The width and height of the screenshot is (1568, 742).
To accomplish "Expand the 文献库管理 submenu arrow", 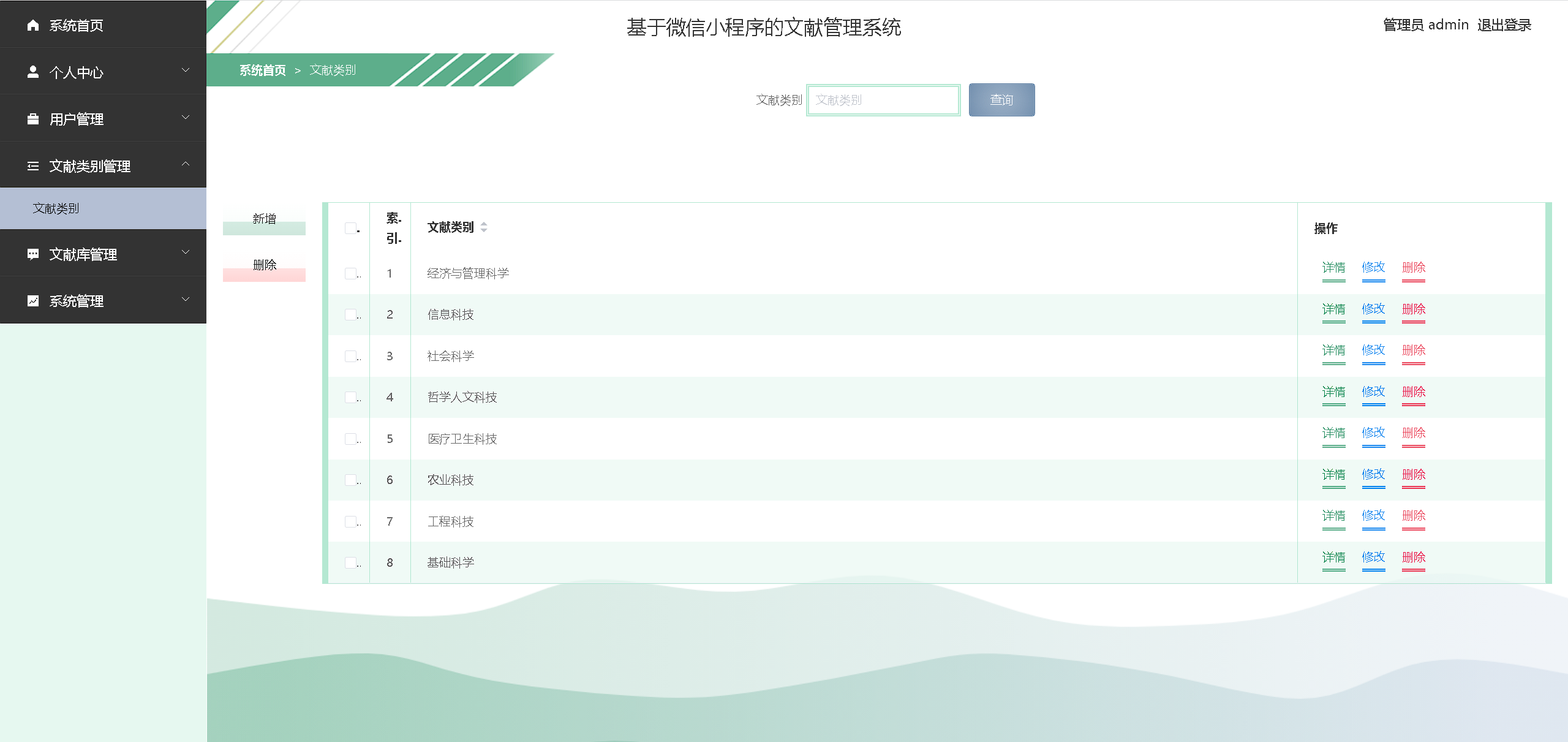I will click(186, 252).
